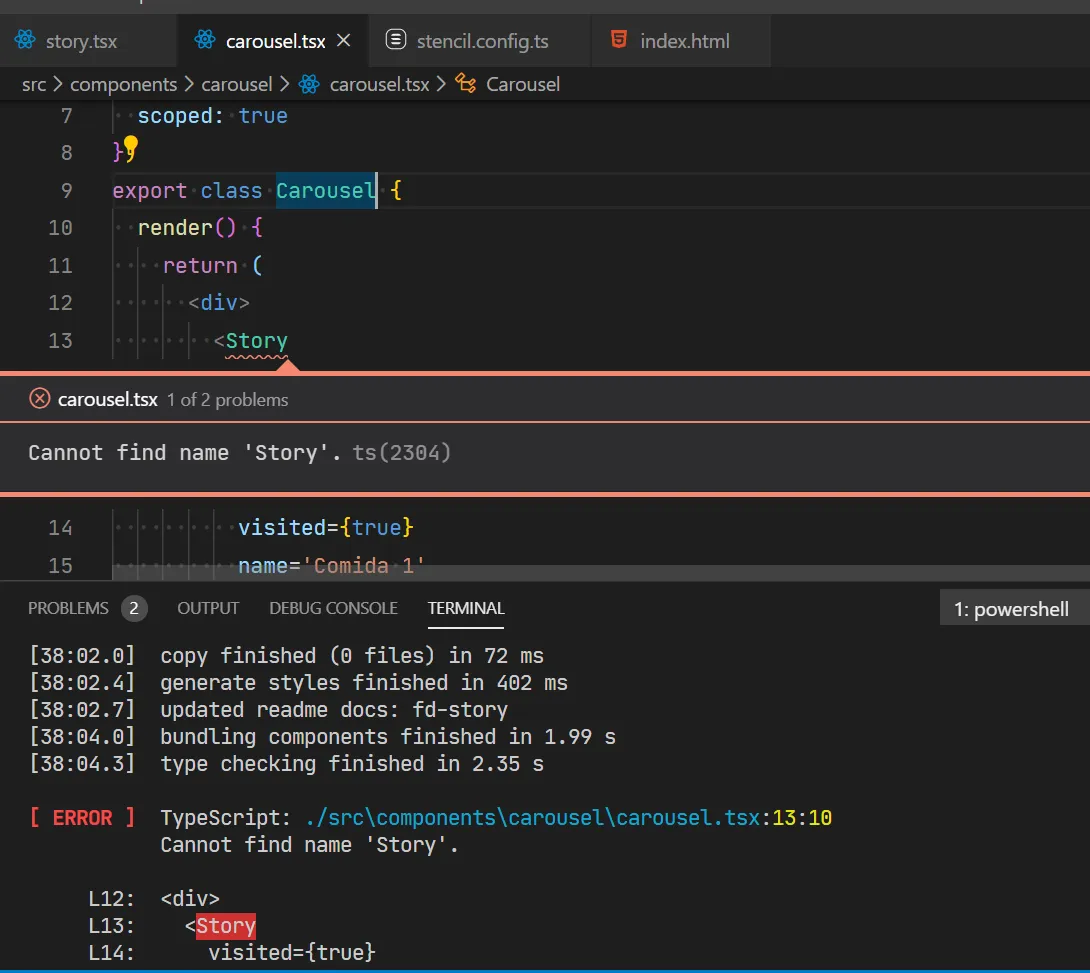Image resolution: width=1090 pixels, height=973 pixels.
Task: Click the underlined Story tag on line 13
Action: tap(256, 341)
